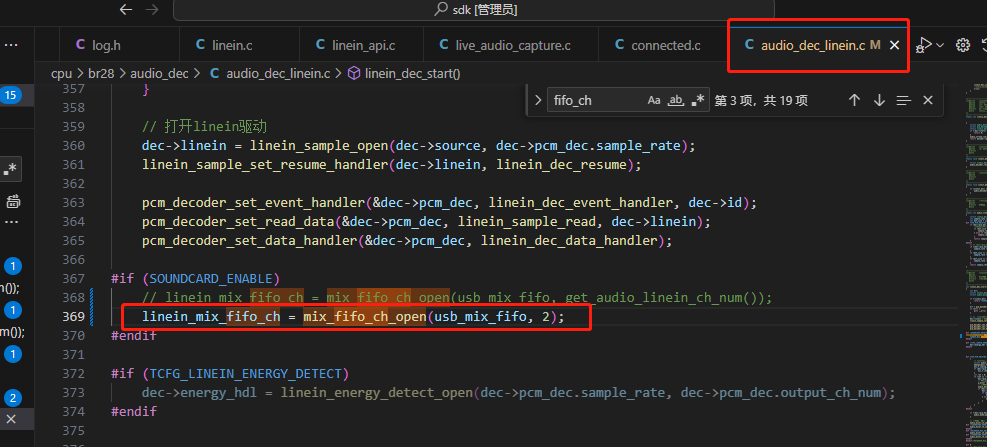Click the book-shaped icon below the side panel regex button
Viewport: 987px width, 447px height.
(13, 202)
